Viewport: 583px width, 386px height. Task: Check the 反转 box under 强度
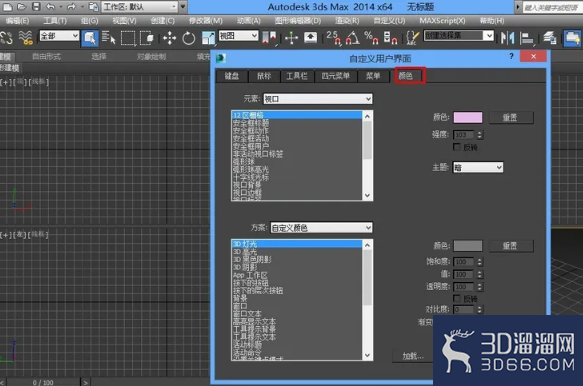[457, 147]
